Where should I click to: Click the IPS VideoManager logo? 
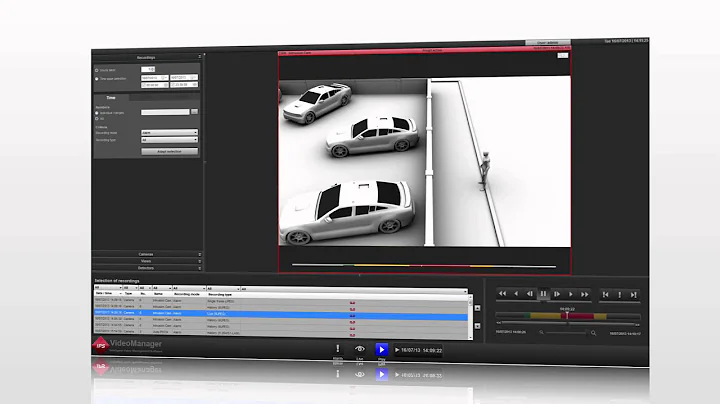pos(127,344)
